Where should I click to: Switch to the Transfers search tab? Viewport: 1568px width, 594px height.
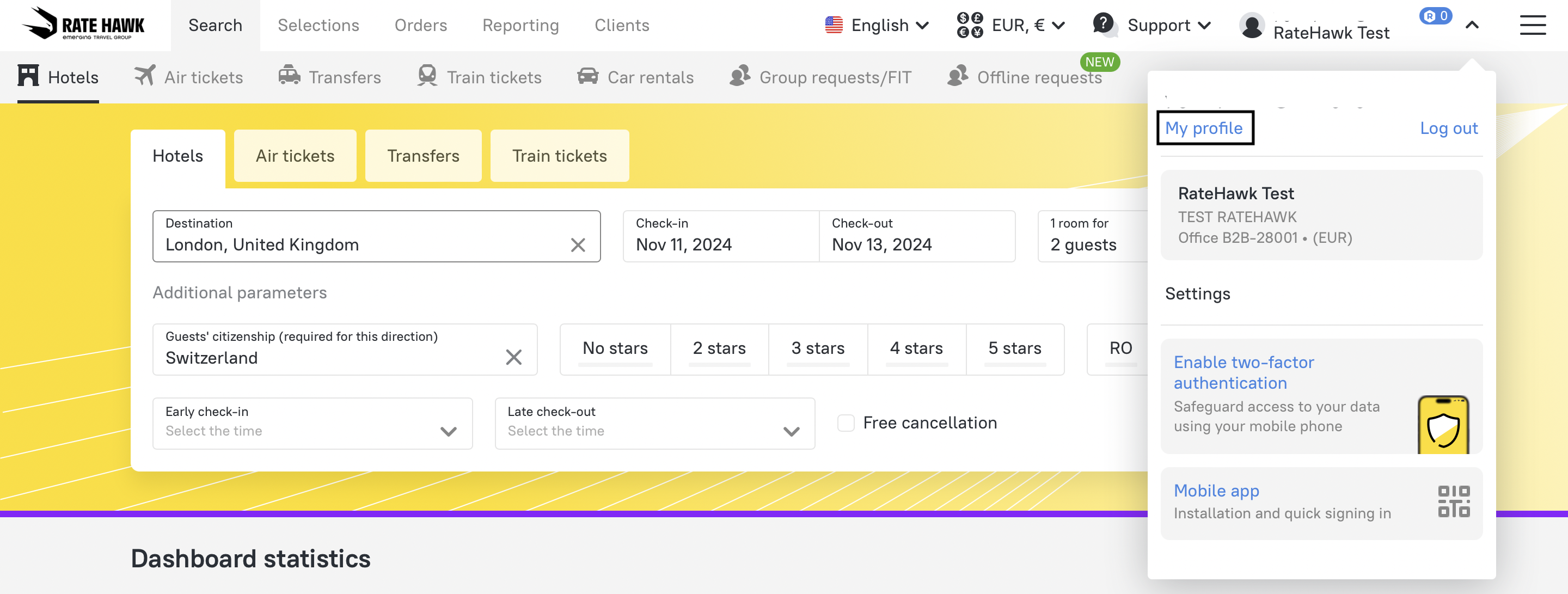coord(423,156)
